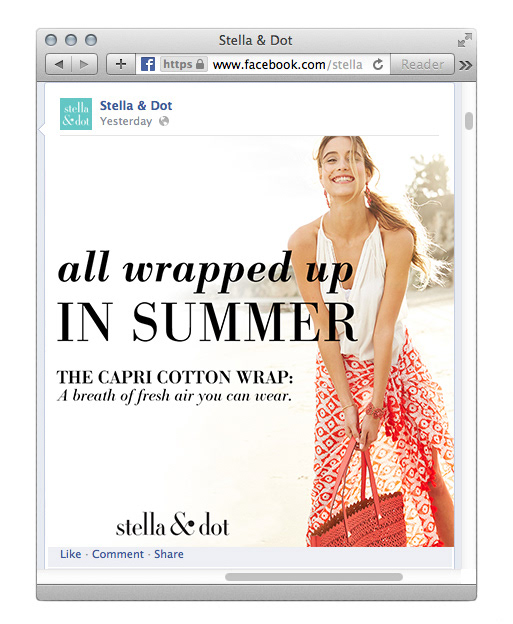The image size is (513, 624).
Task: Add bookmark with the plus button
Action: (x=121, y=64)
